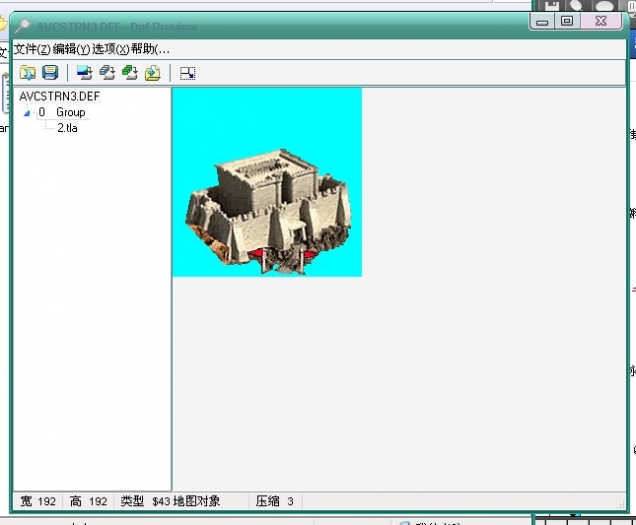
Task: Select the 2.tla frame in tree
Action: click(67, 128)
